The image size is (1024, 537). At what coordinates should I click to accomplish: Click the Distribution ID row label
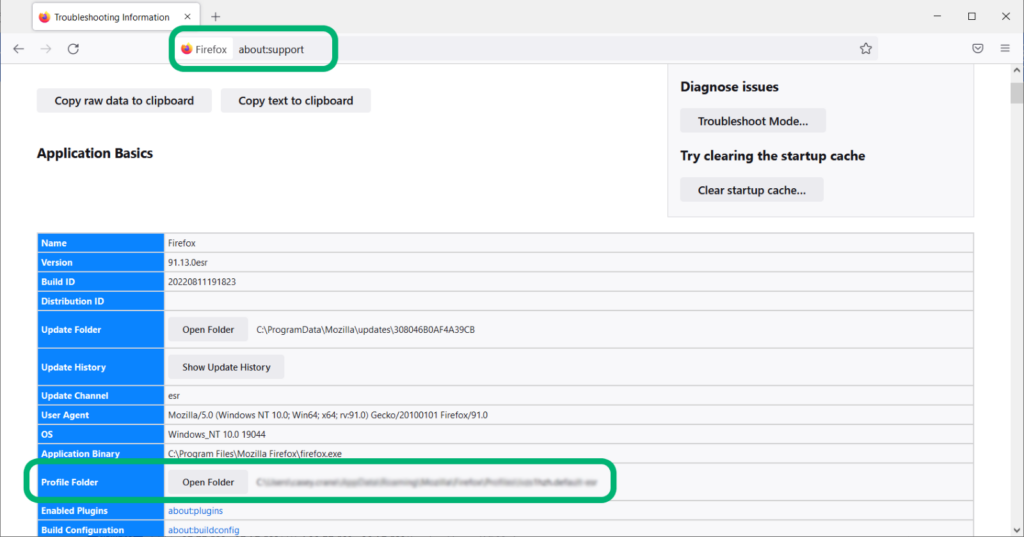72,301
